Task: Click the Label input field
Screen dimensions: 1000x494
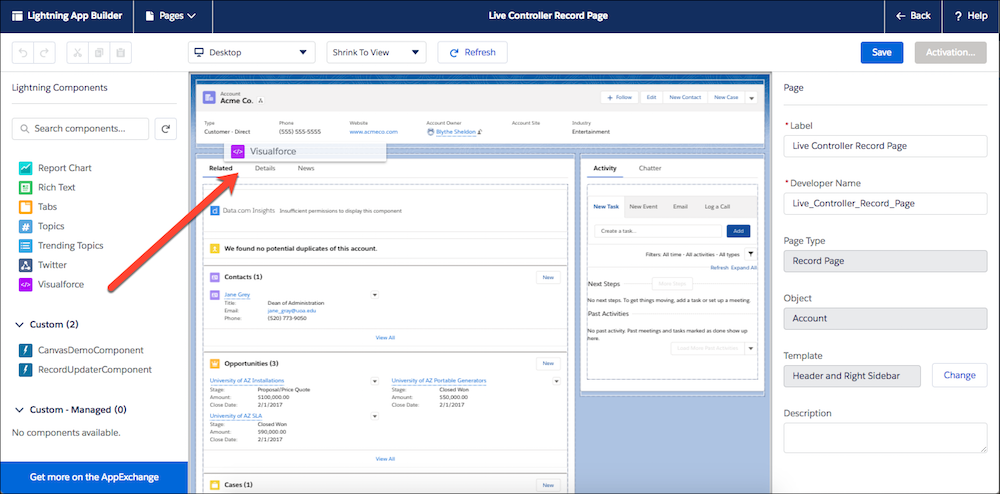Action: (885, 146)
